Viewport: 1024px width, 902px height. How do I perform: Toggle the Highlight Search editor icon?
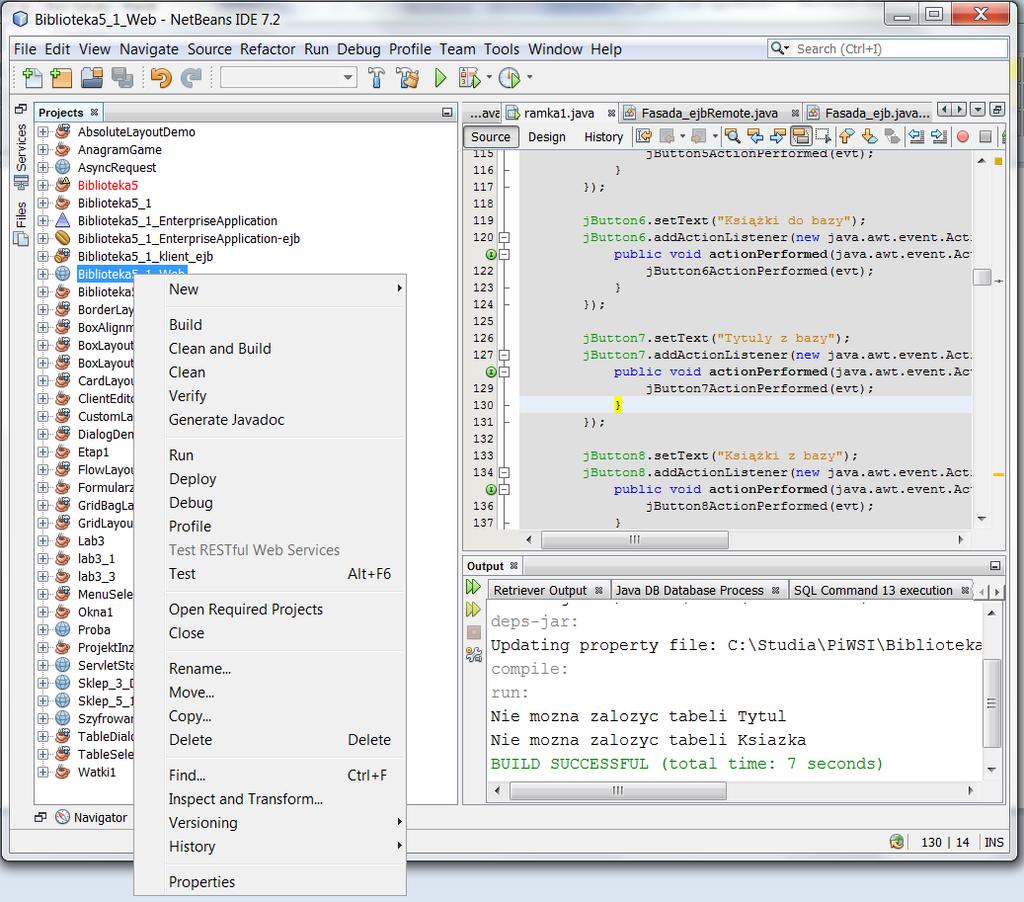[801, 136]
